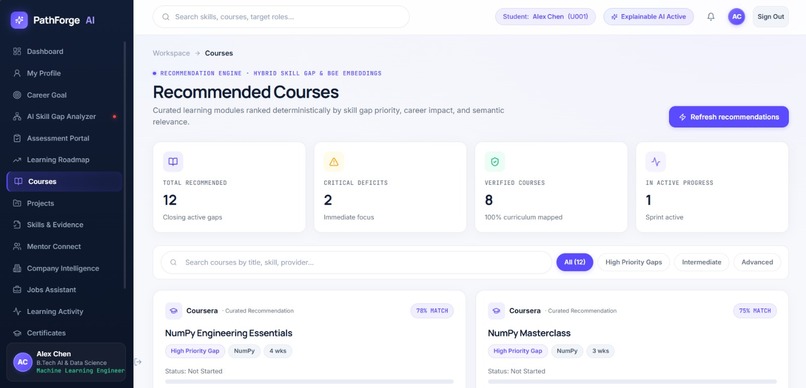Viewport: 806px width, 388px height.
Task: Open Jobs Assistant section
Action: [x=64, y=290]
